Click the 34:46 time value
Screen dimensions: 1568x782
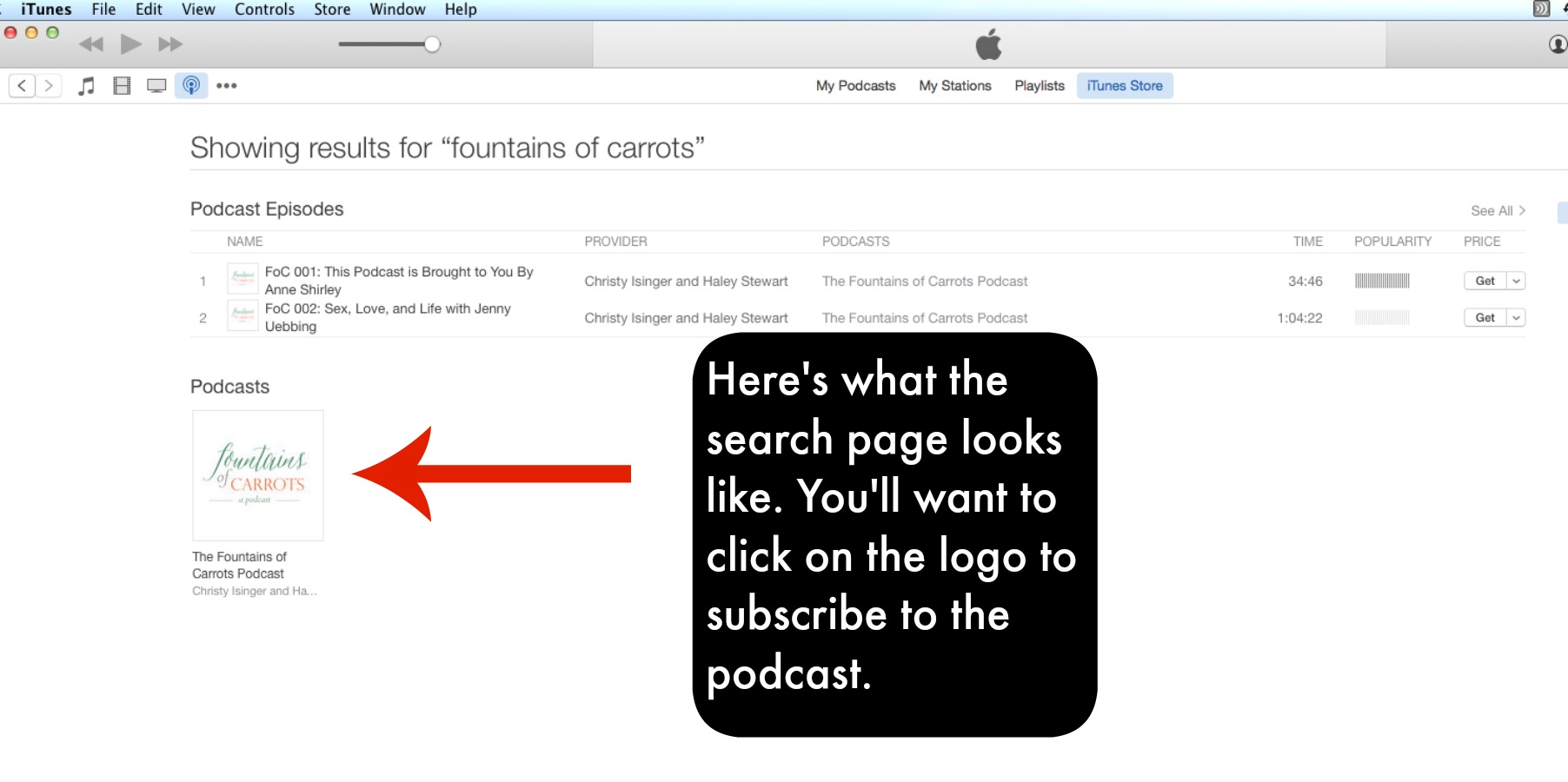1305,281
